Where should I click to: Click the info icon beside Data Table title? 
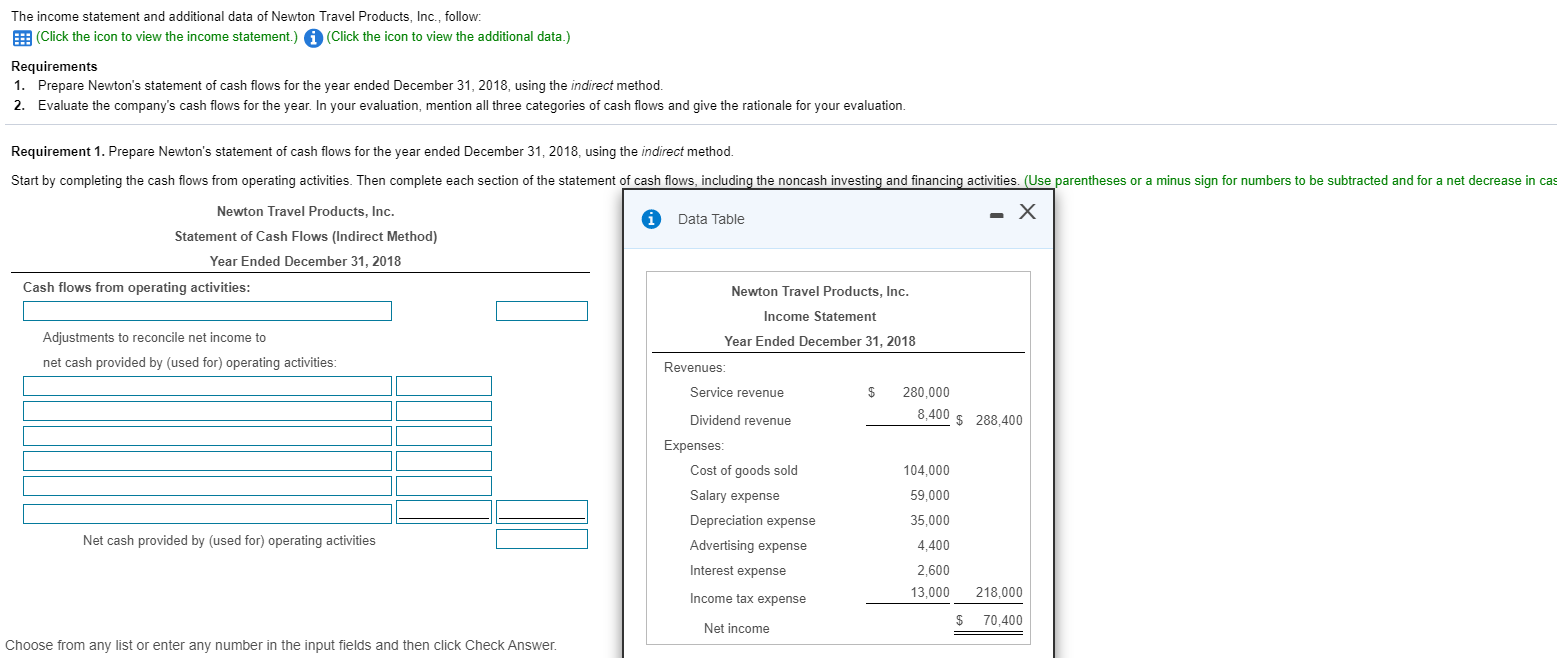[x=651, y=218]
